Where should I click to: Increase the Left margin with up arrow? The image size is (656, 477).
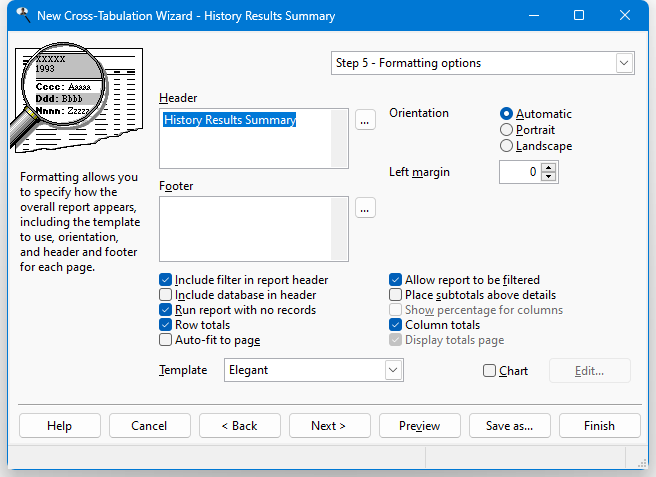point(548,167)
